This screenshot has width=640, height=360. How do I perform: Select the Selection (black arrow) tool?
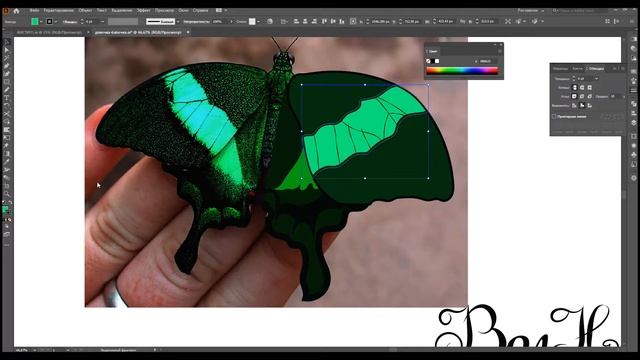click(7, 42)
